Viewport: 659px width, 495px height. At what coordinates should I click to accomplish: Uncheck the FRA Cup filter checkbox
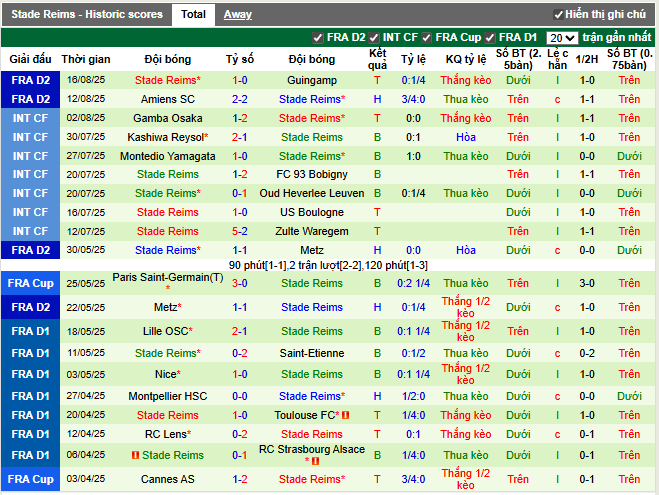coord(426,38)
